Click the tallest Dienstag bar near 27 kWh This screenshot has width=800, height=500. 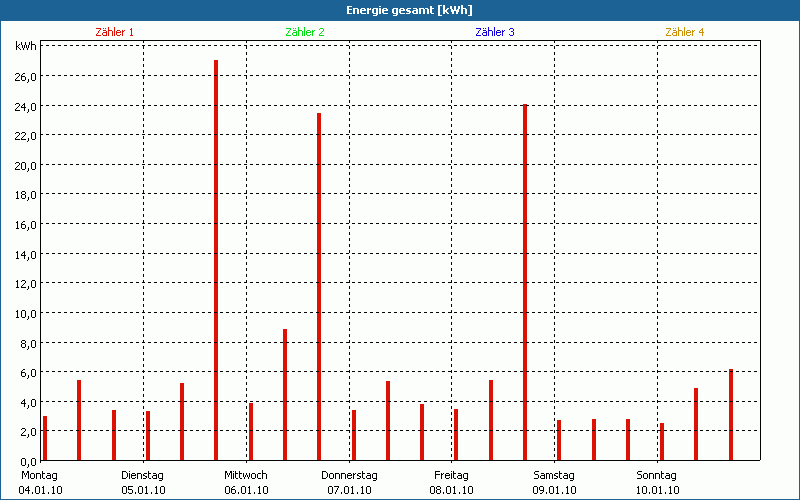(216, 260)
